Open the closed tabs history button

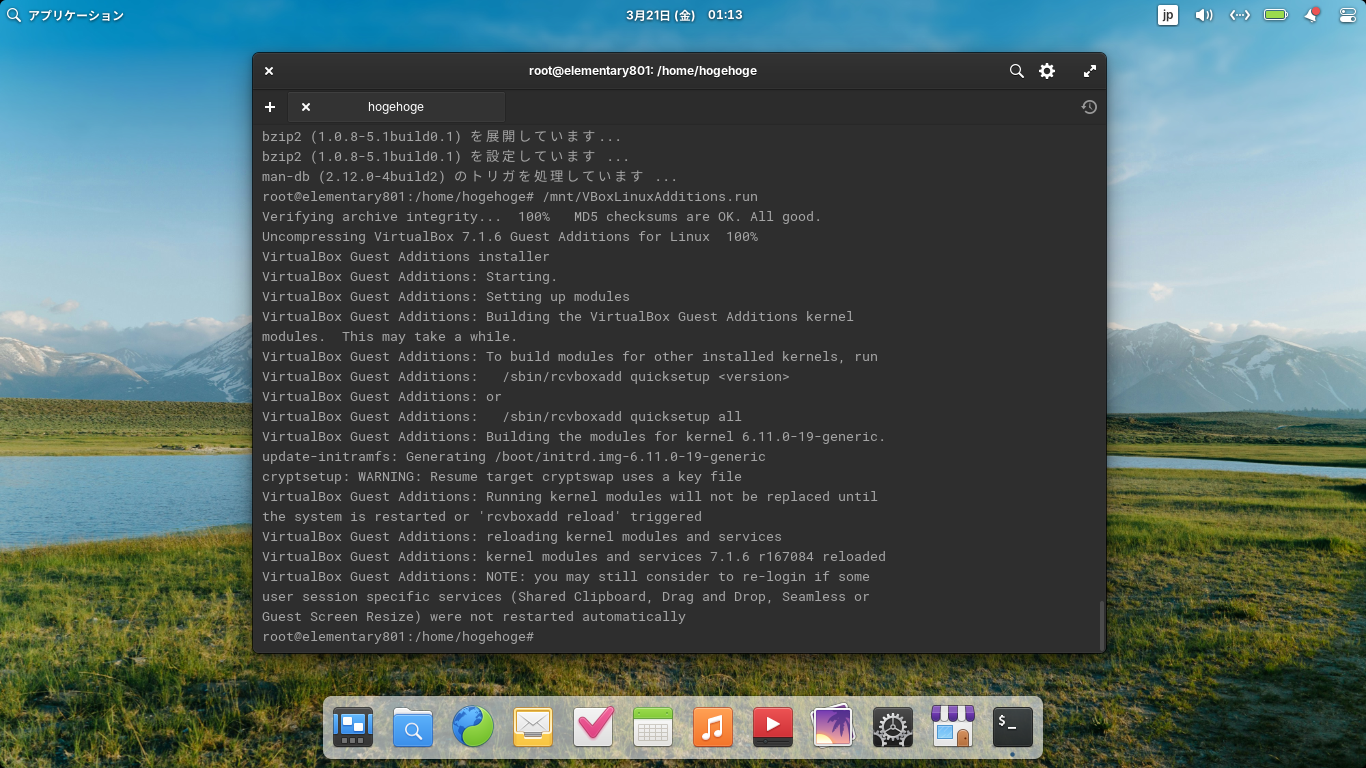tap(1089, 107)
